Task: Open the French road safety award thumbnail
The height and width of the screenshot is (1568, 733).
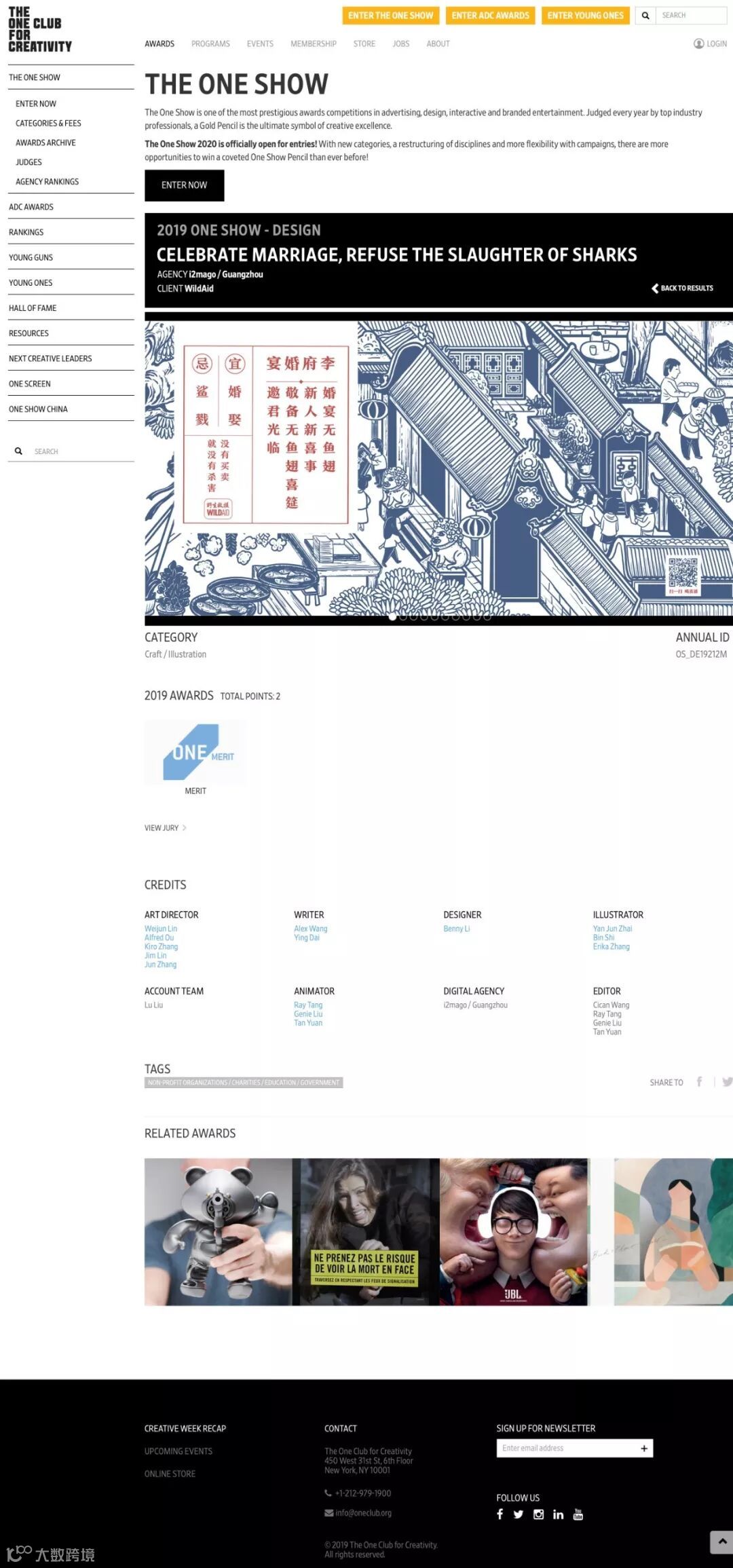Action: (x=366, y=1232)
